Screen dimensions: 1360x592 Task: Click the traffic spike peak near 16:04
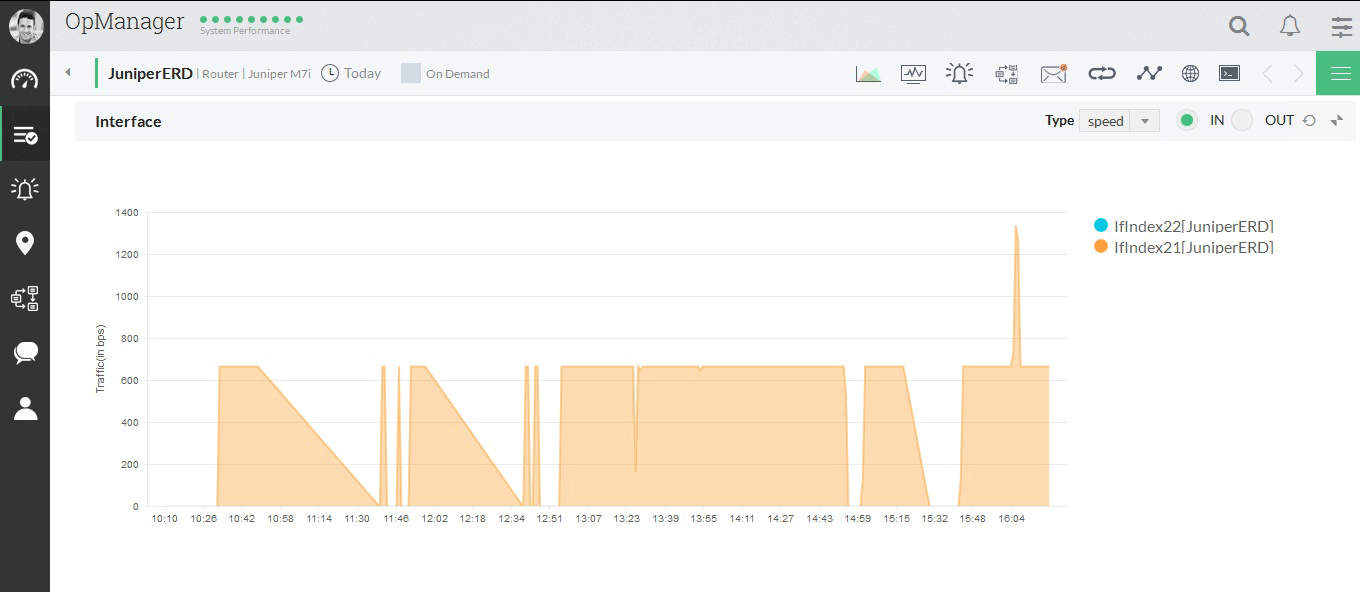point(1016,227)
